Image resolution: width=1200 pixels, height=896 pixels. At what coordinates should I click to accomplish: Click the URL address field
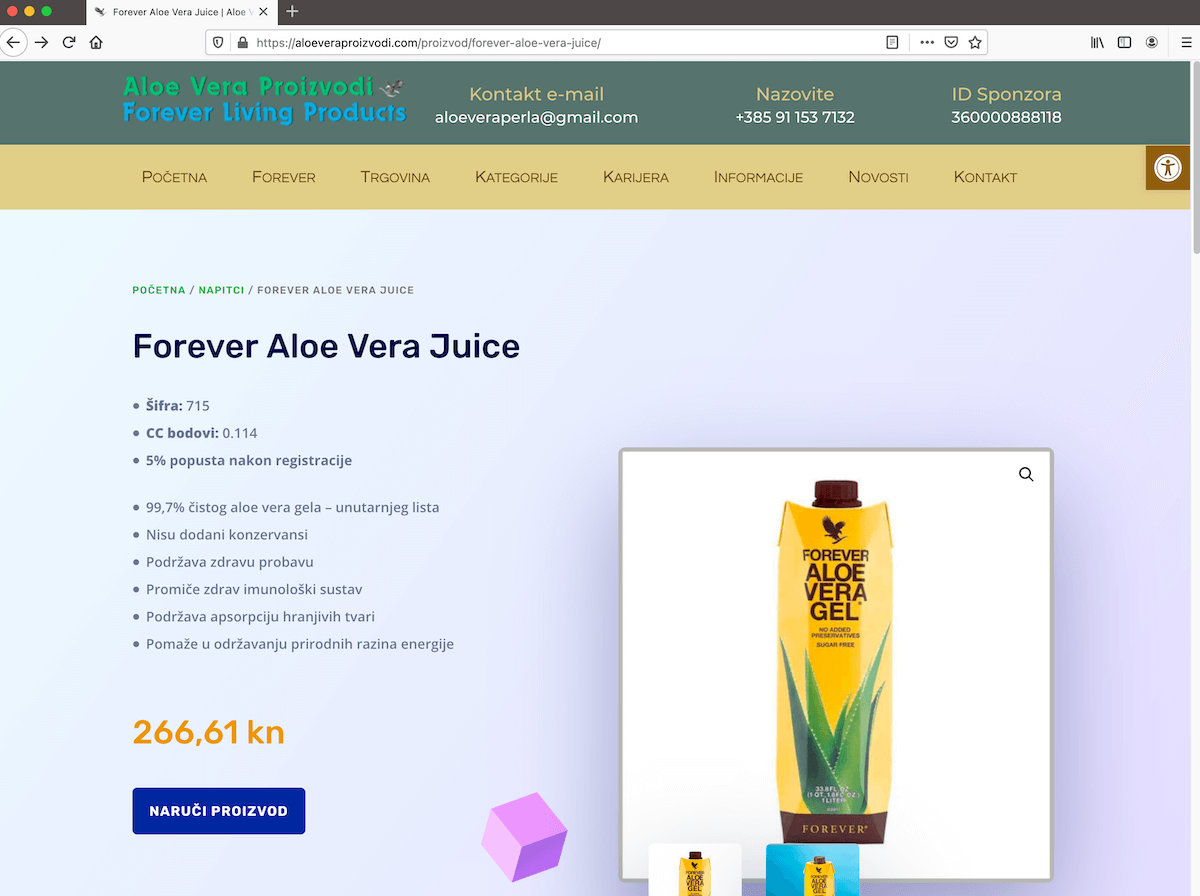click(560, 43)
